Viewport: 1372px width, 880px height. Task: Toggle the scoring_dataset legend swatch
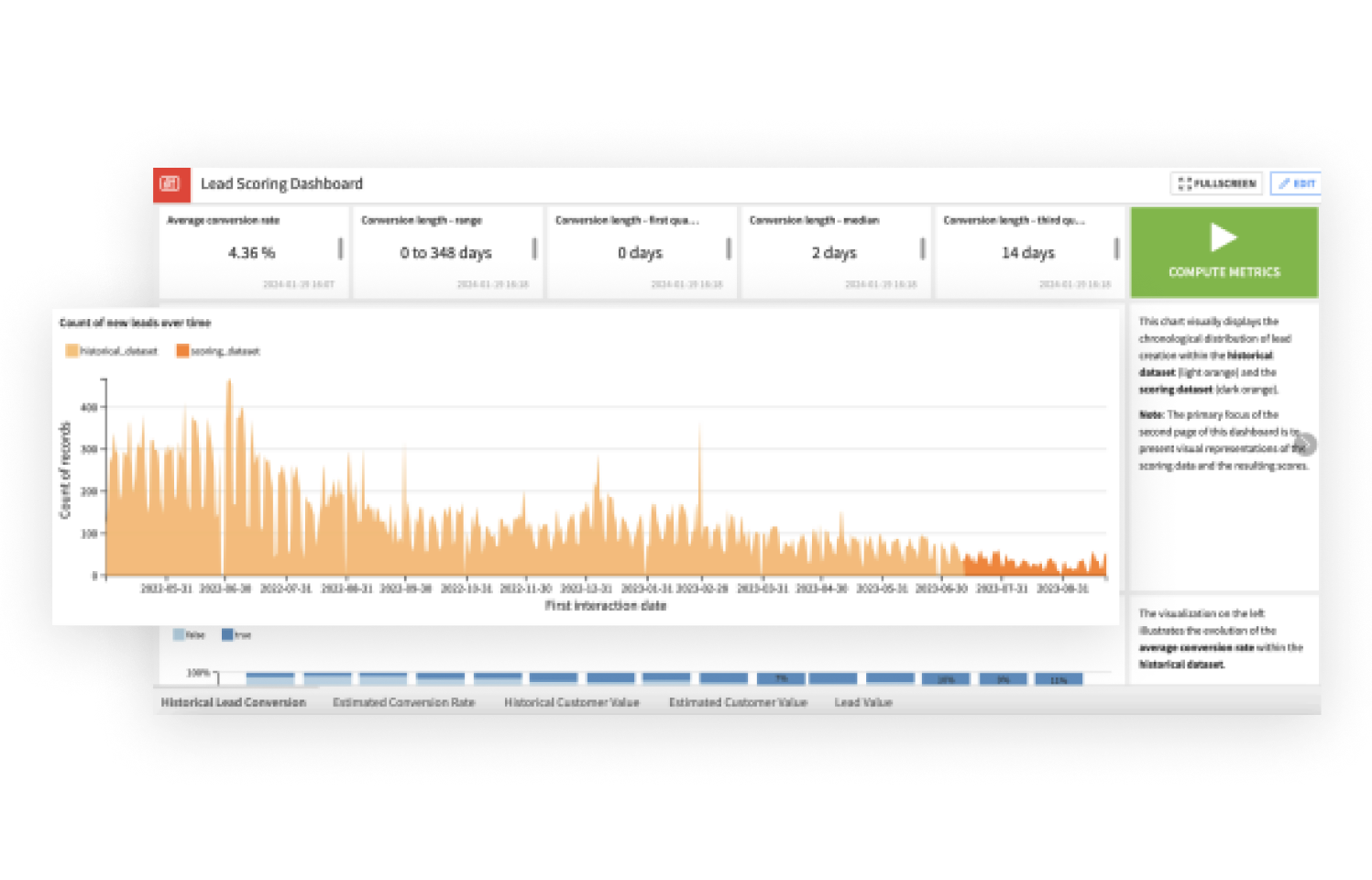click(x=182, y=351)
